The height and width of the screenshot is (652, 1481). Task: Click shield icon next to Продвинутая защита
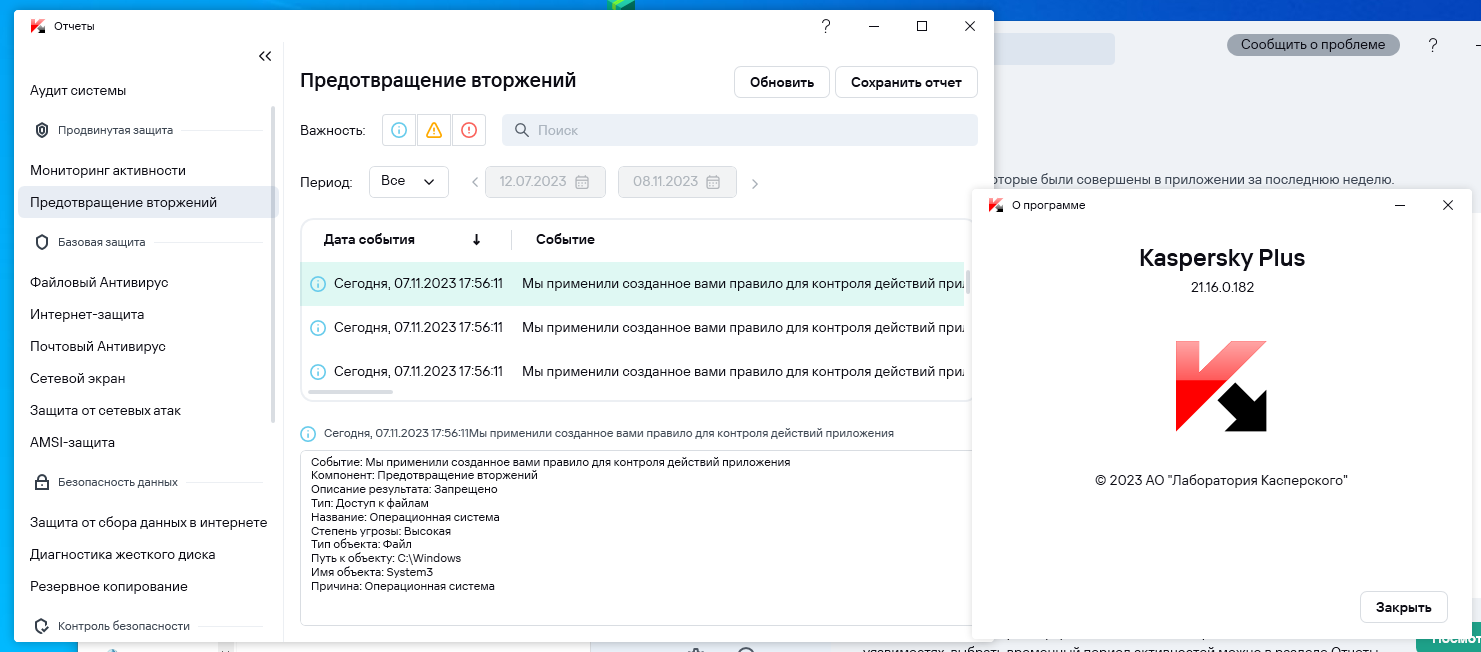tap(42, 130)
